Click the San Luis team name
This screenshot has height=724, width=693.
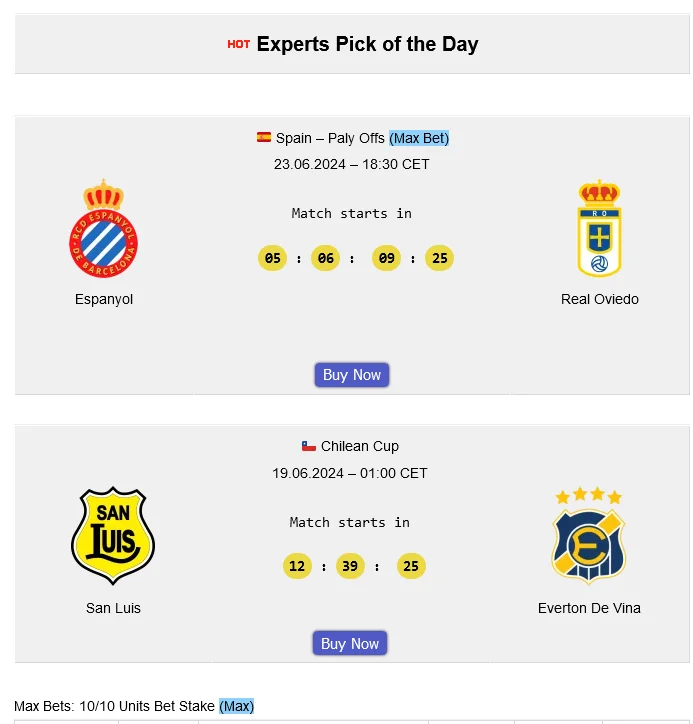pyautogui.click(x=113, y=608)
